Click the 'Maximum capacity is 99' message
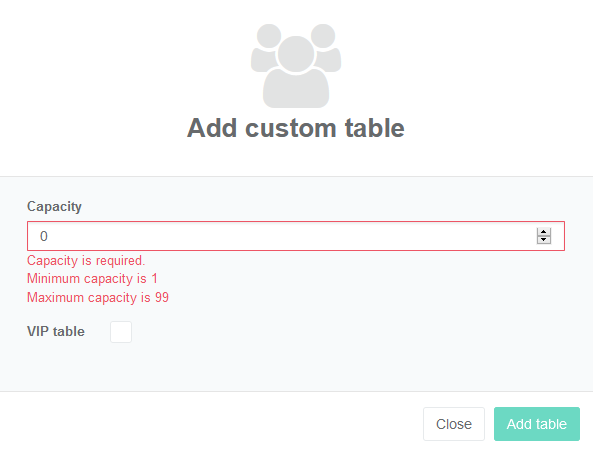 point(98,297)
